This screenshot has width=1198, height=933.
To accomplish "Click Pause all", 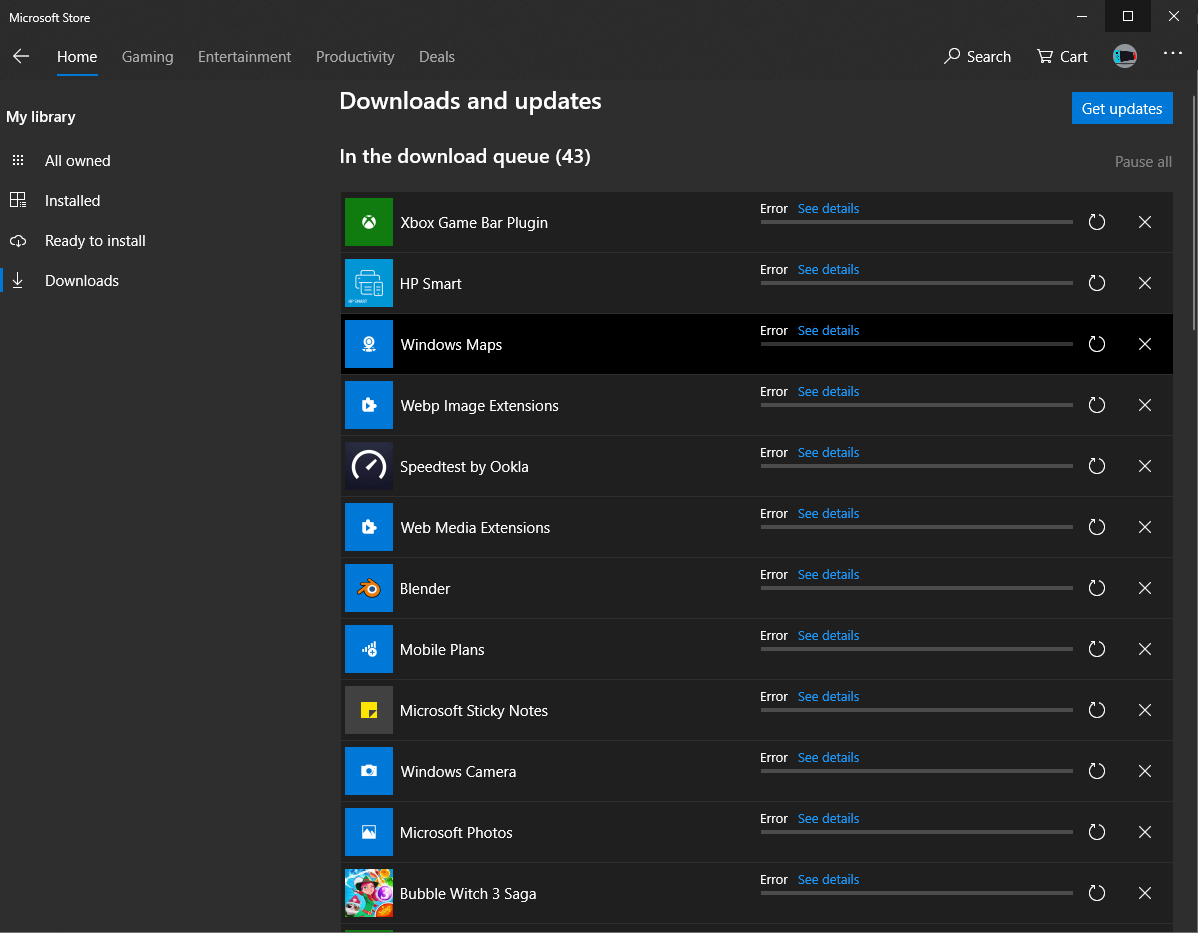I will pyautogui.click(x=1143, y=162).
